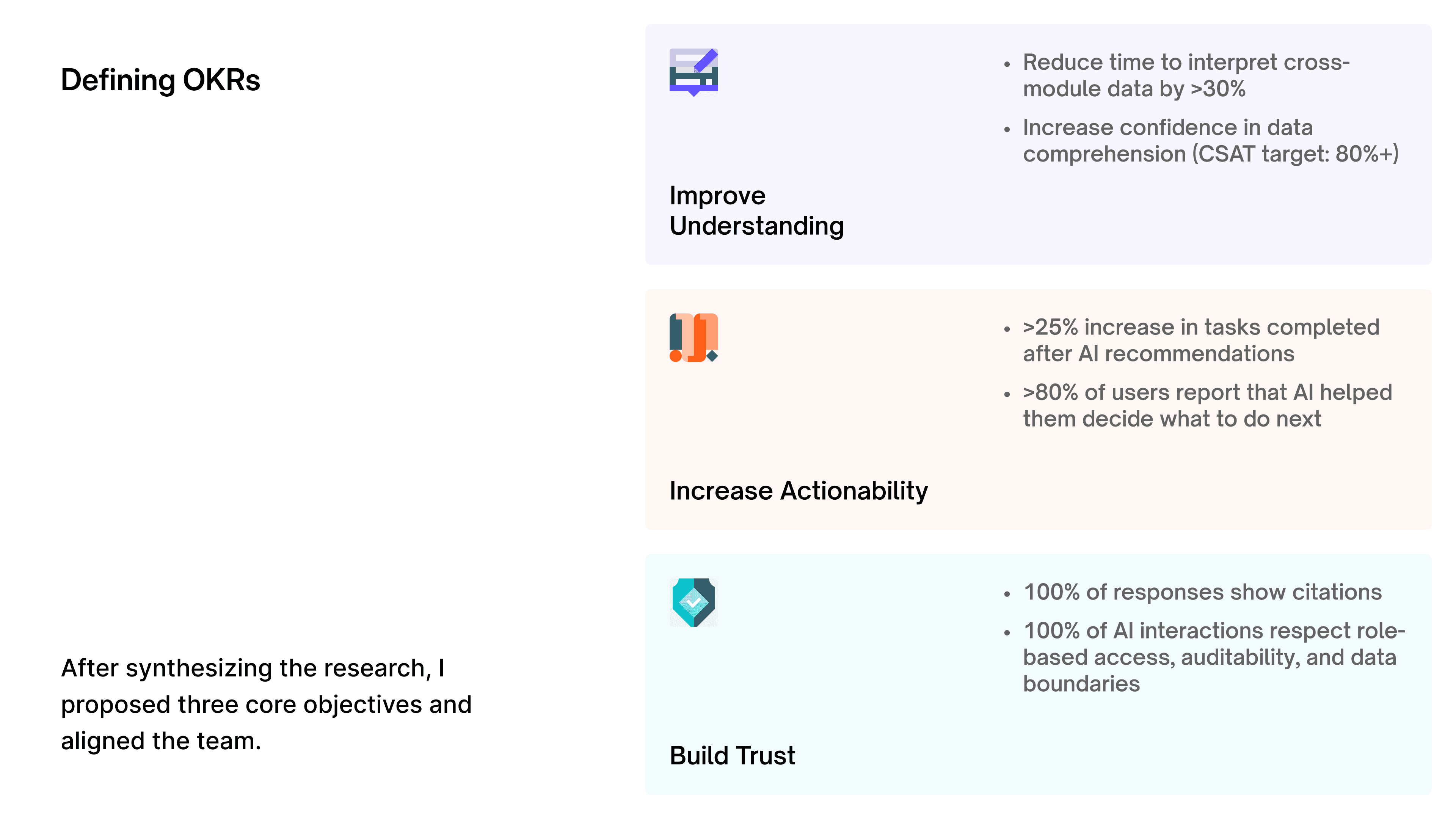Click the word Understanding in first card
The image size is (1456, 819).
pyautogui.click(x=756, y=226)
